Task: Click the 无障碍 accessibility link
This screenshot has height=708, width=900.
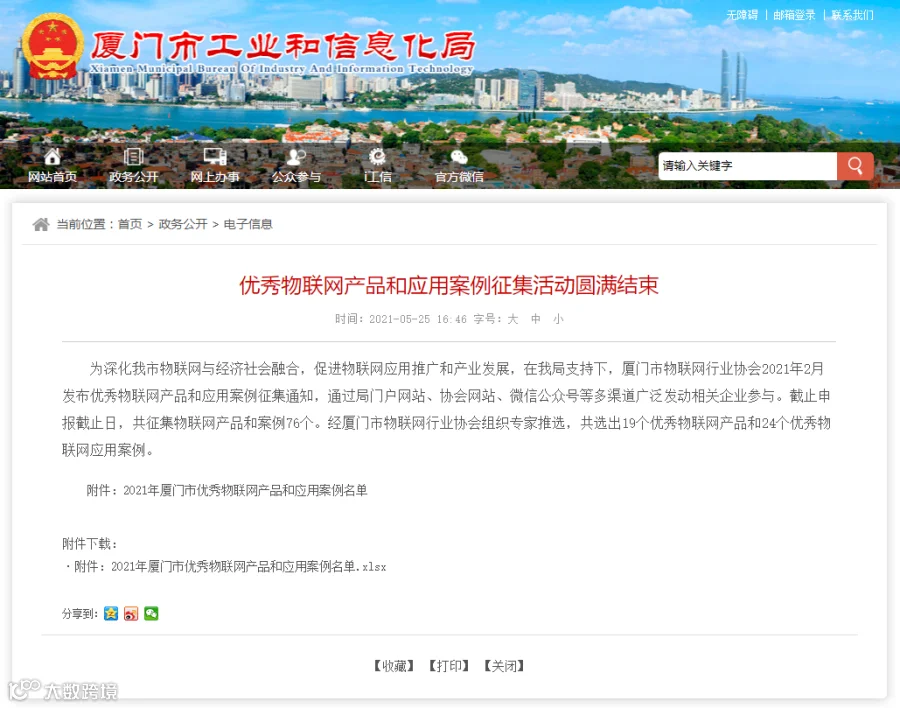Action: [742, 15]
